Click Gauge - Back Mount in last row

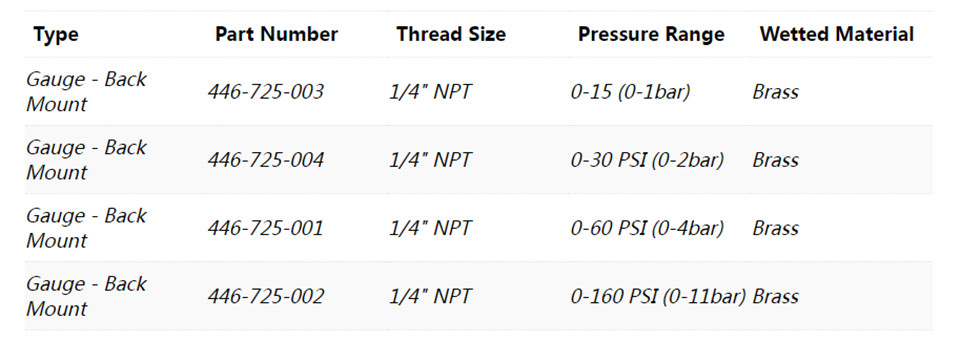click(86, 297)
